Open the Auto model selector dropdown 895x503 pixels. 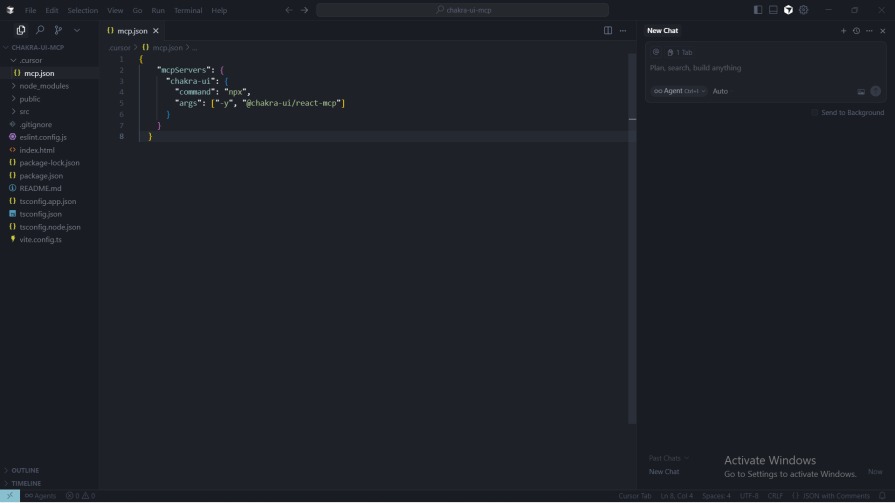point(722,91)
